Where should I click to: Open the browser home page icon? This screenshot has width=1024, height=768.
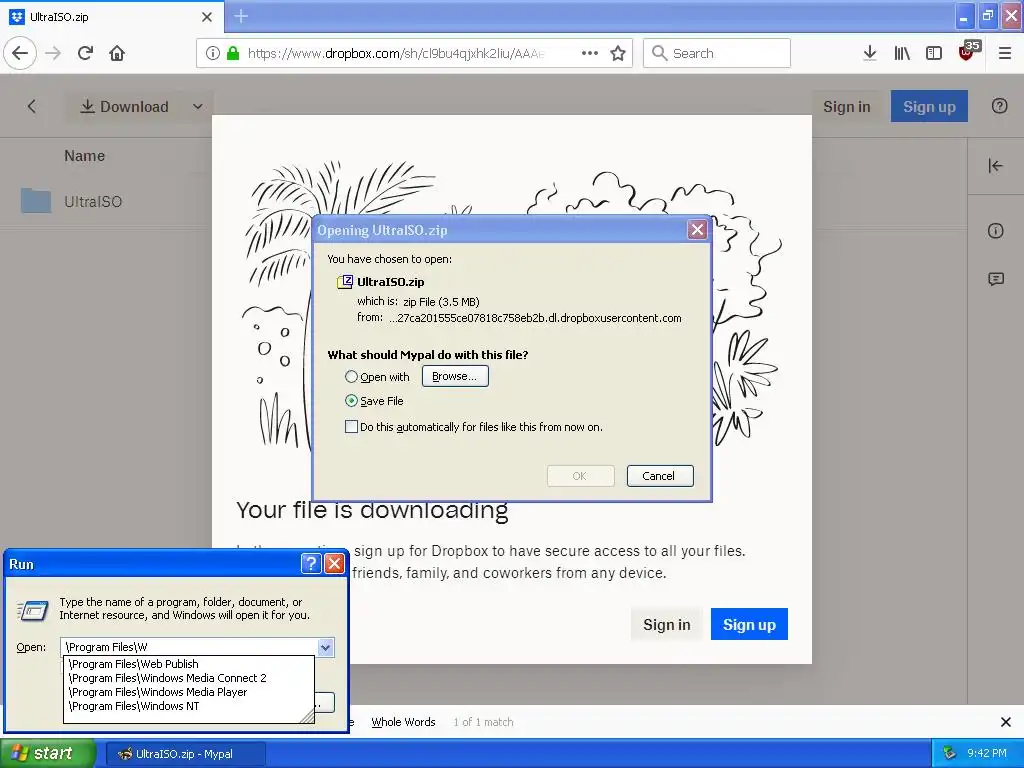coord(117,53)
